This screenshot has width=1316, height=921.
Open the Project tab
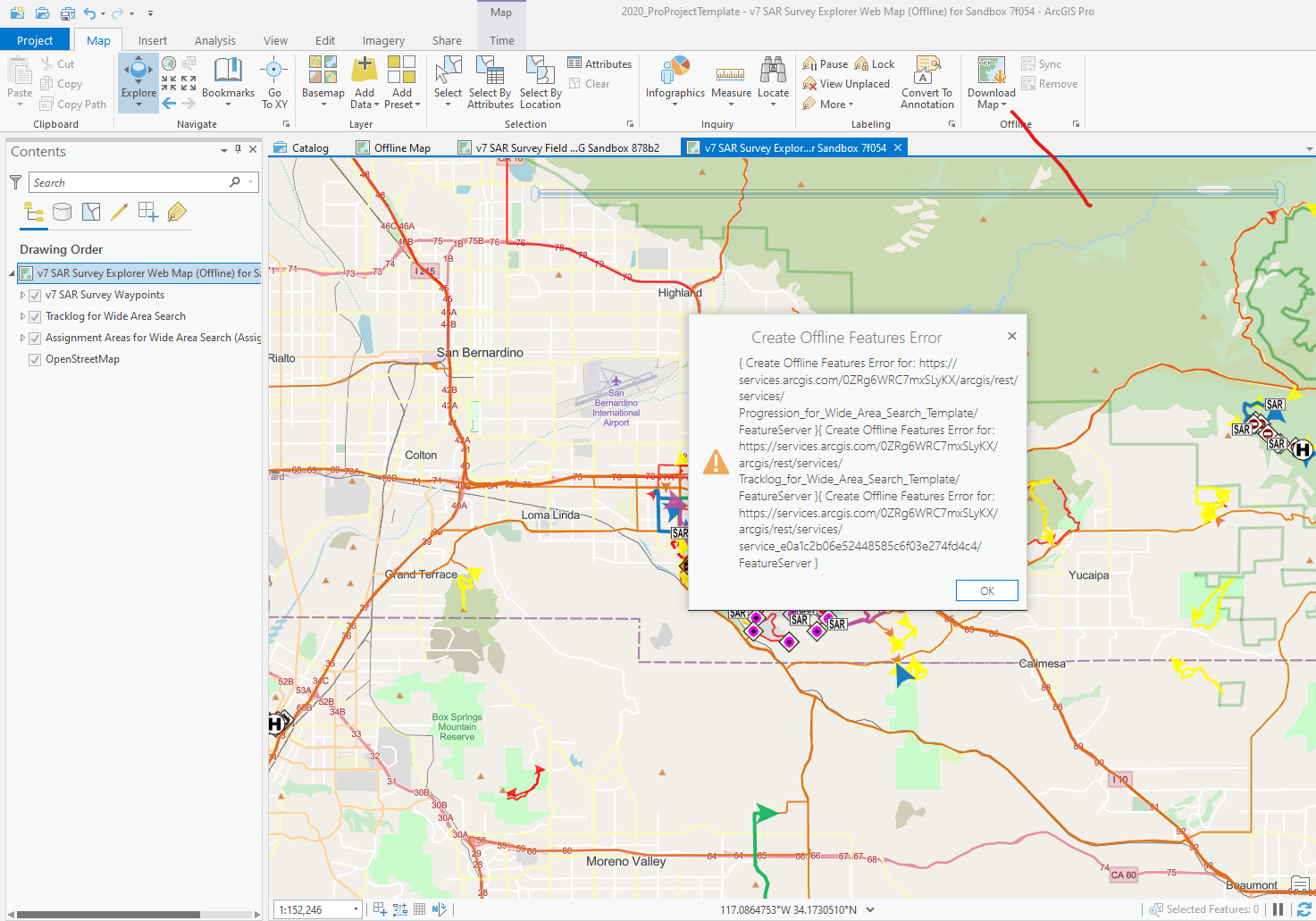[35, 40]
